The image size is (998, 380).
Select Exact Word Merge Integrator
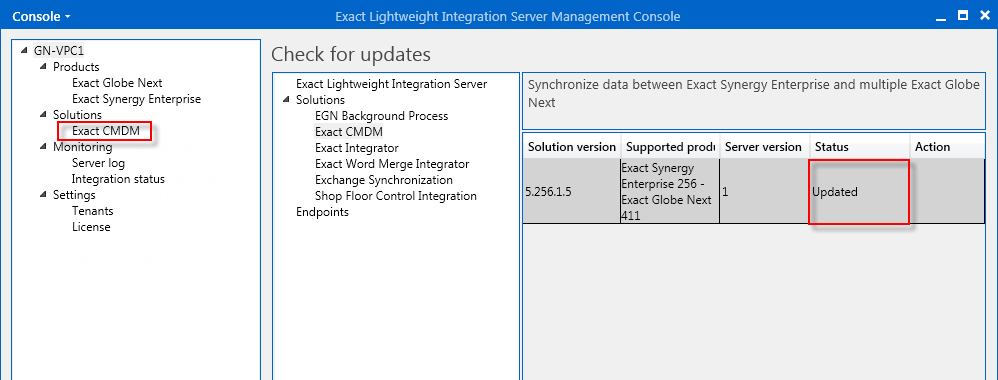coord(391,164)
